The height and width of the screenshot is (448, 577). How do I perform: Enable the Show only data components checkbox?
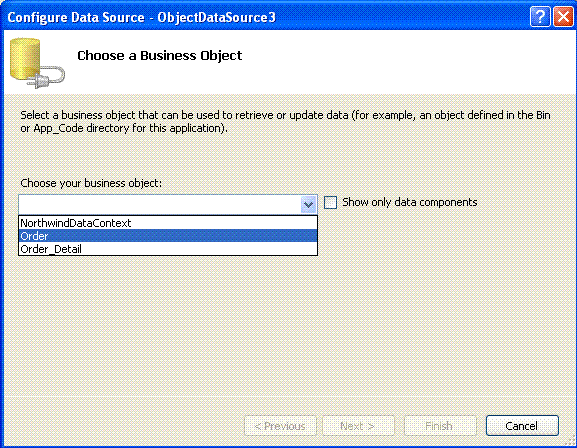pos(330,202)
